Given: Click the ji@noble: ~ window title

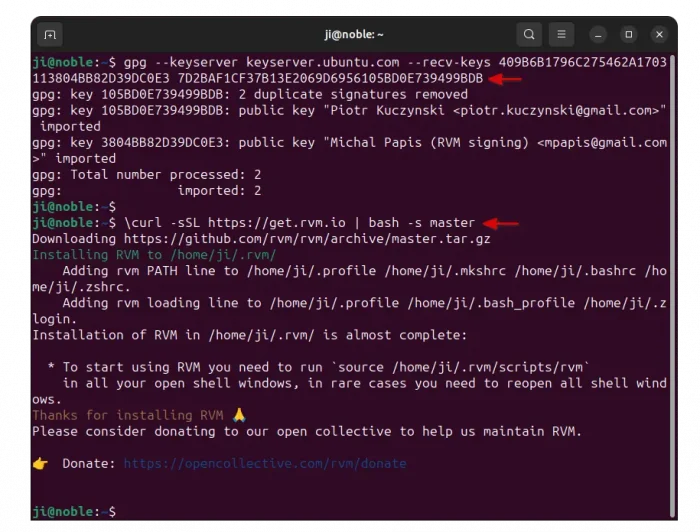Looking at the screenshot, I should 351,35.
